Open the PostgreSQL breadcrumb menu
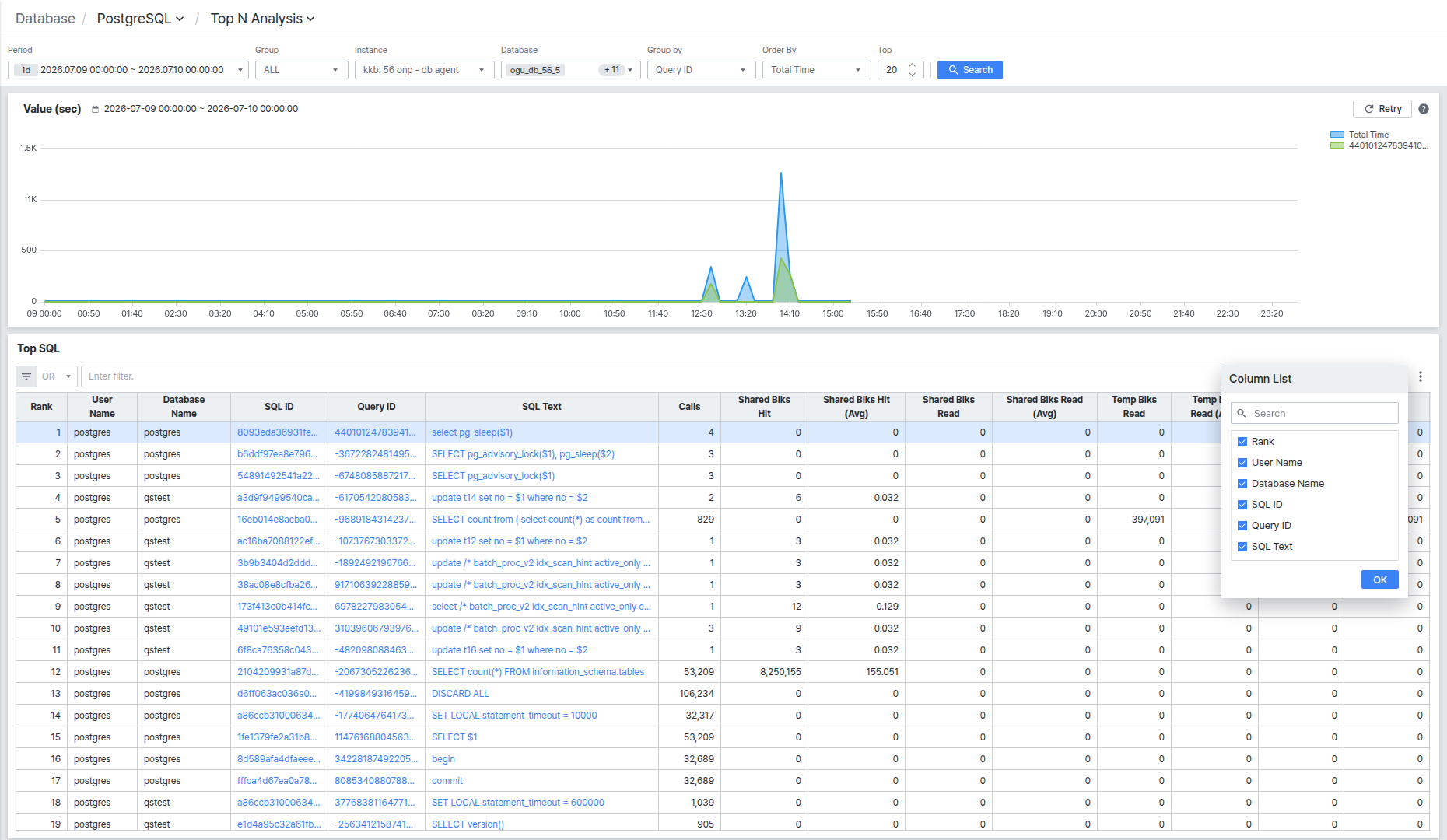The image size is (1447, 840). click(140, 19)
